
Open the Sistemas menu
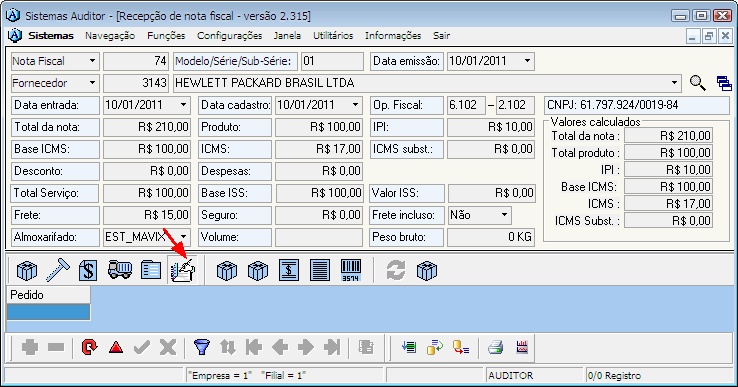pyautogui.click(x=51, y=35)
